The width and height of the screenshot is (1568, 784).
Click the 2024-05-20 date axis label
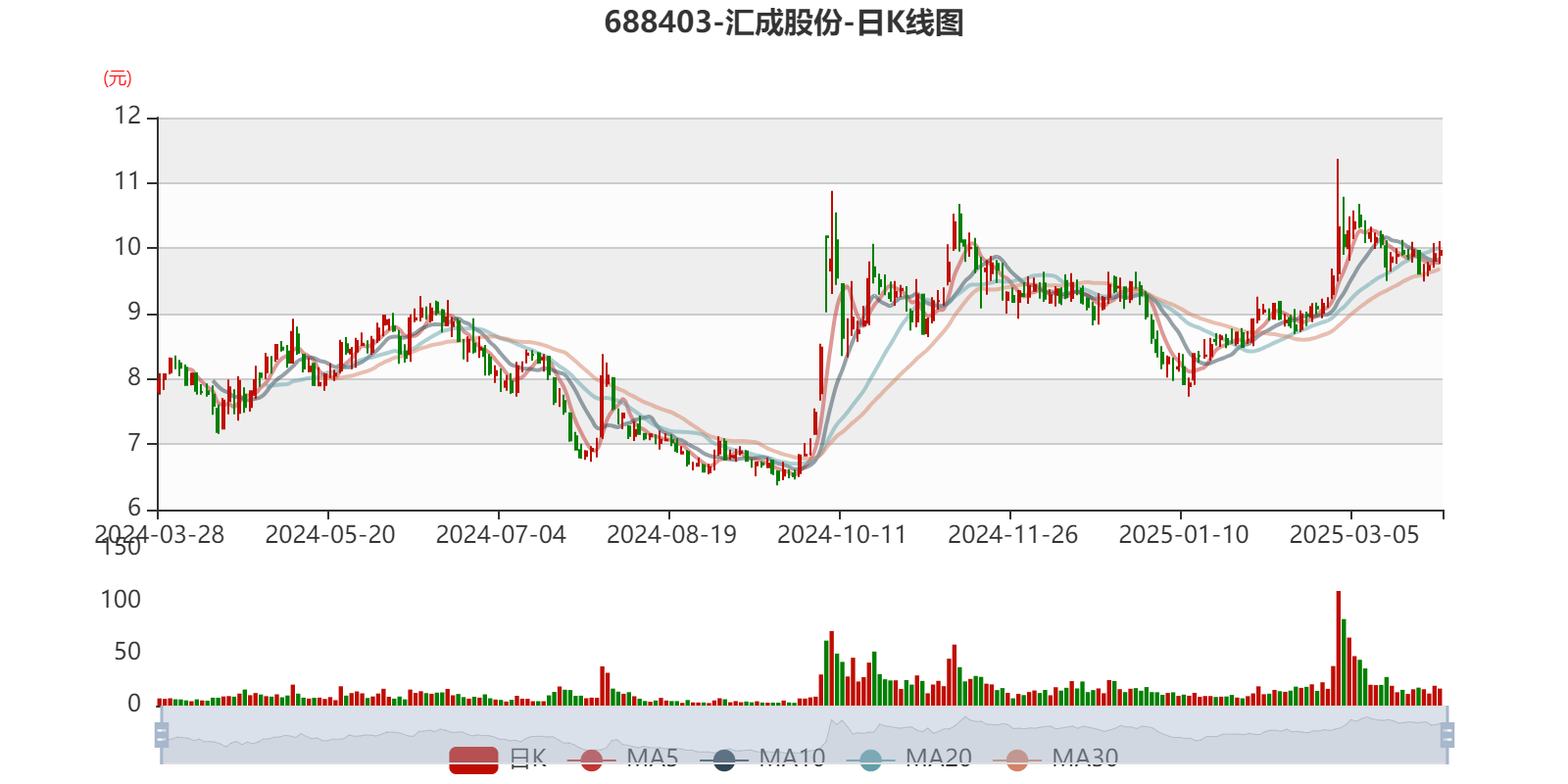(x=330, y=535)
